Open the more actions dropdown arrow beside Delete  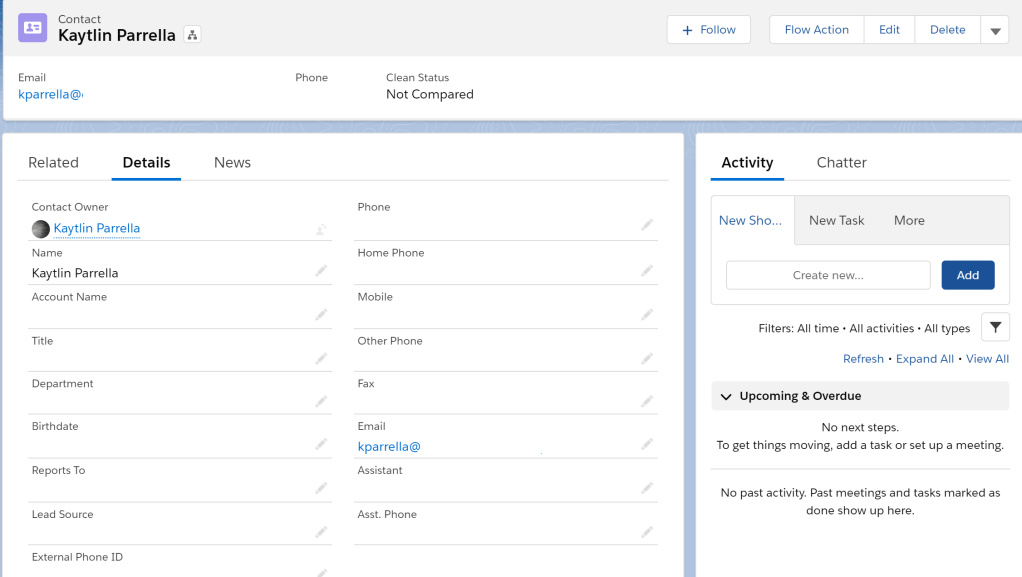point(995,30)
